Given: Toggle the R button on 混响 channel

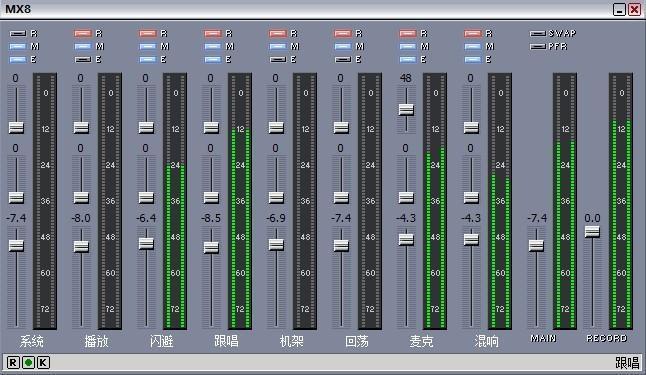Looking at the screenshot, I should coord(473,33).
